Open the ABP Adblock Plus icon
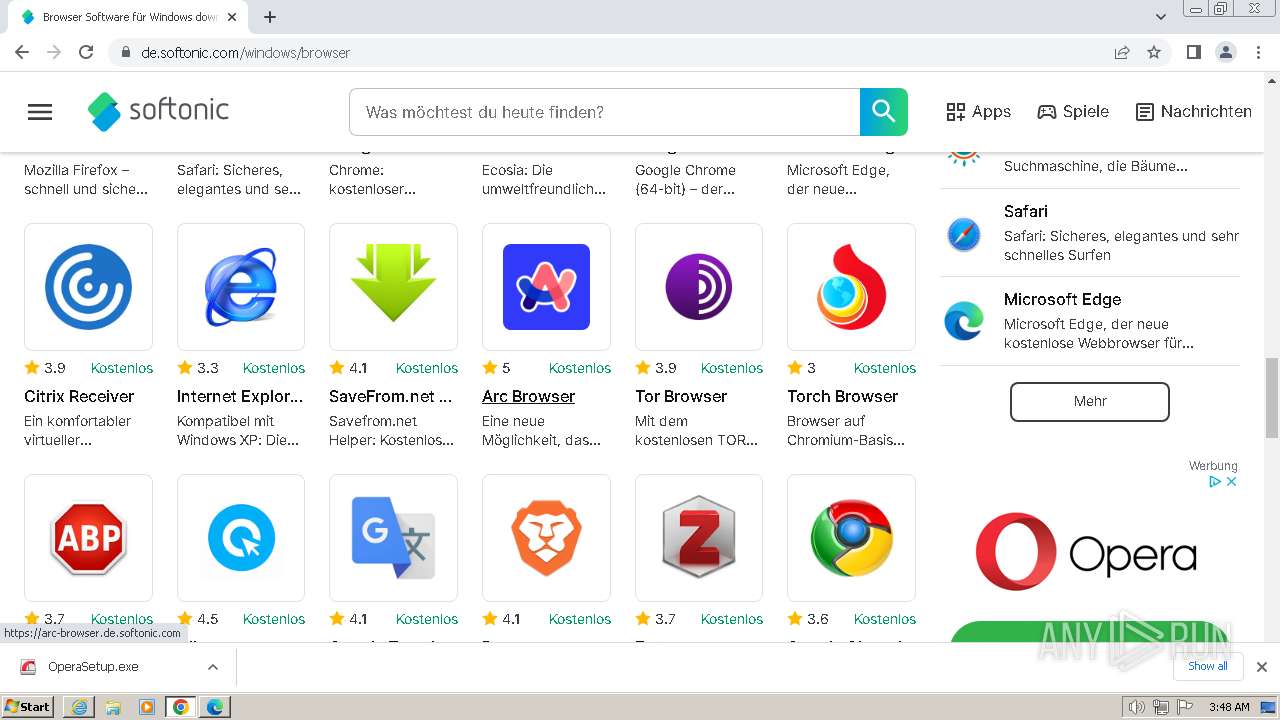The height and width of the screenshot is (720, 1280). [x=88, y=538]
